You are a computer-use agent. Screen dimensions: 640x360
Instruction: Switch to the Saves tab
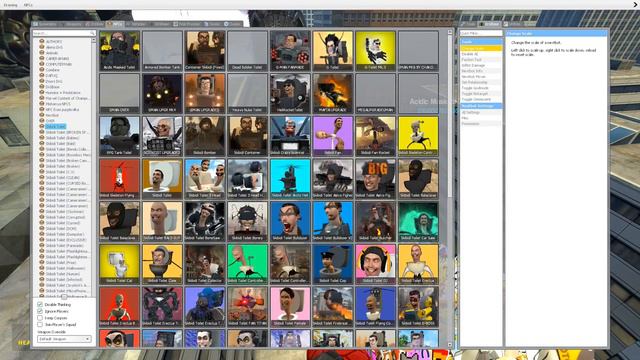point(213,24)
